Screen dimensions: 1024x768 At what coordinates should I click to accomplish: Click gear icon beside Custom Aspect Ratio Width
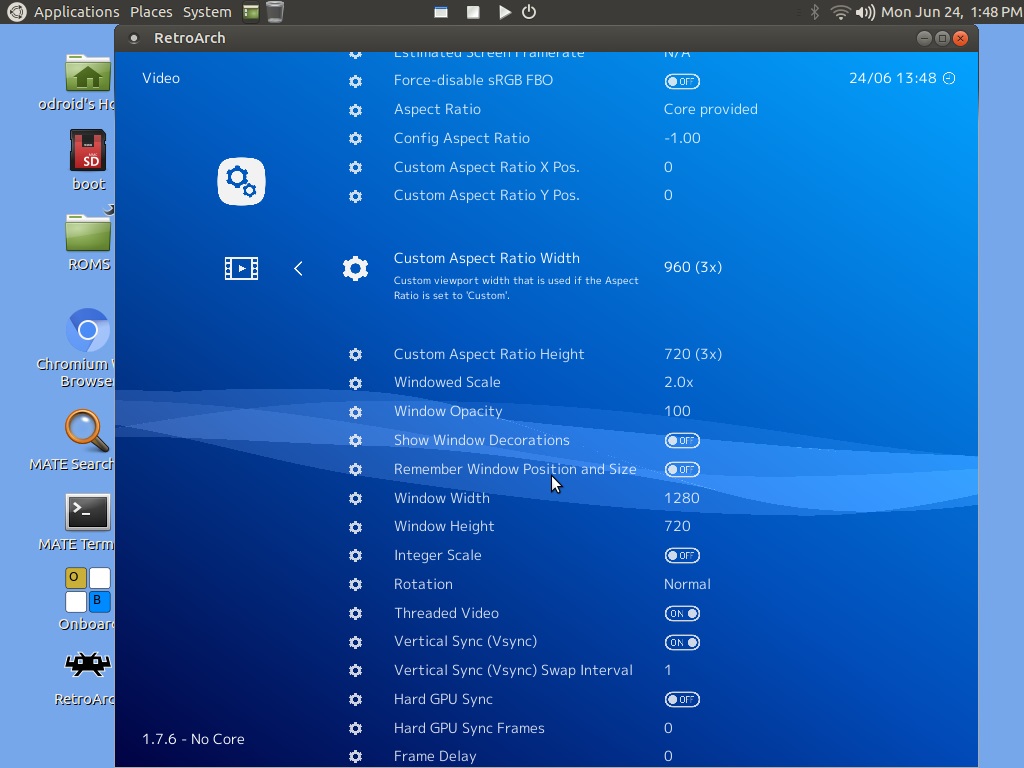point(355,268)
